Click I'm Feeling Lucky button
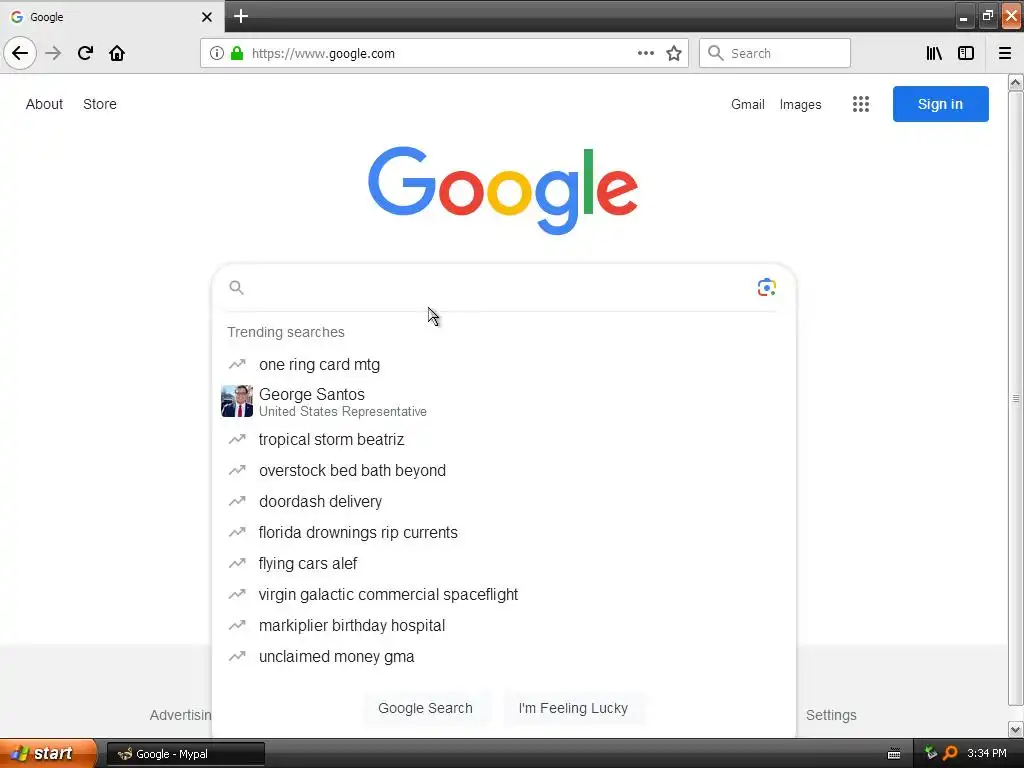 (573, 708)
